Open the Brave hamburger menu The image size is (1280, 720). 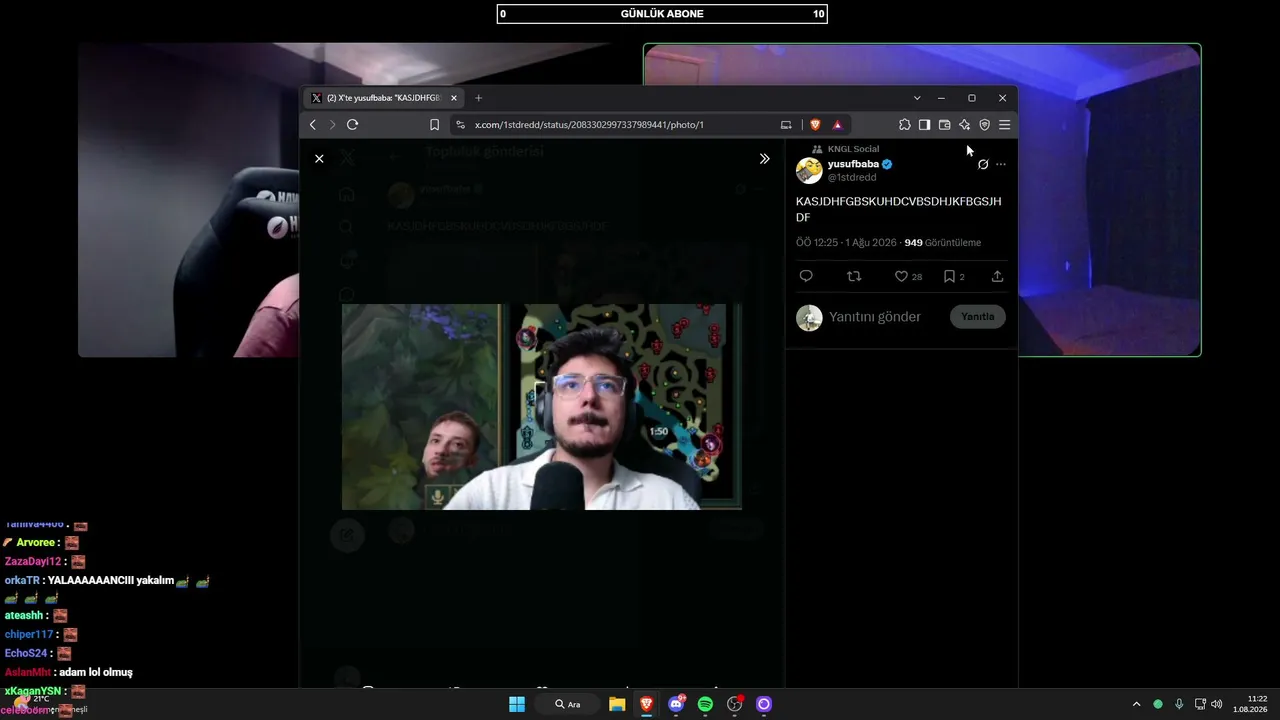click(x=1004, y=125)
